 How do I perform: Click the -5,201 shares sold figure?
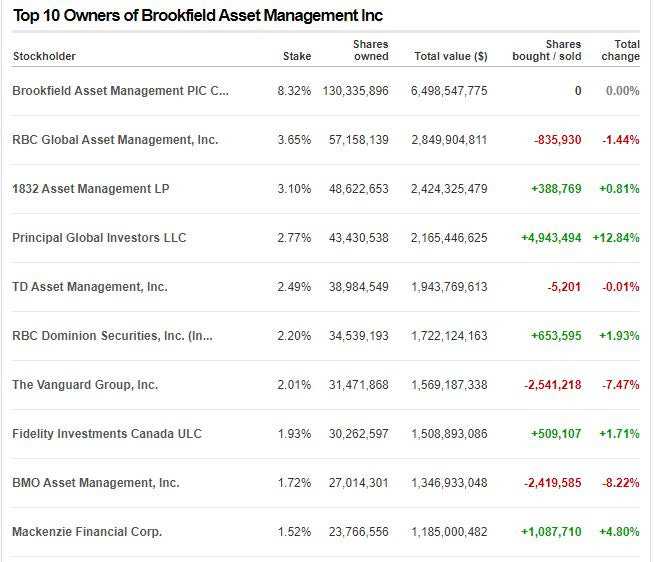(564, 287)
